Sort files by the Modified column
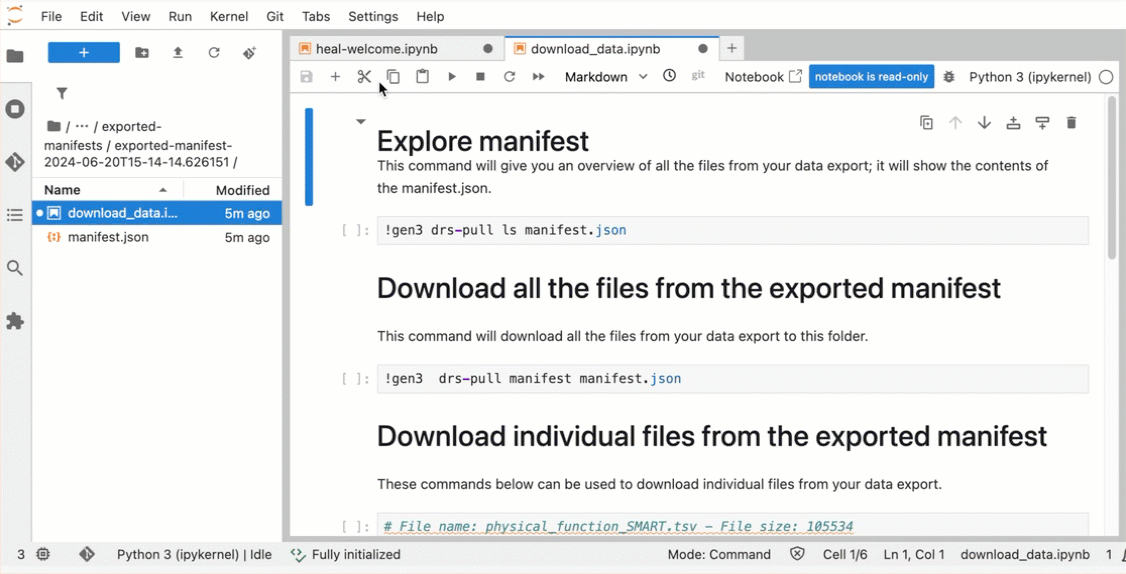Screen dimensions: 1126x574 pos(233,190)
